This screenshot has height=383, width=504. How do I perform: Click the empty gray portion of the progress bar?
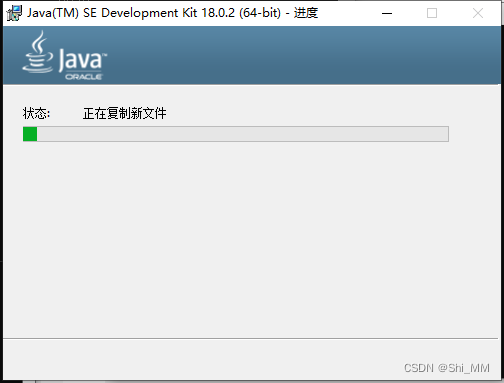(x=243, y=134)
